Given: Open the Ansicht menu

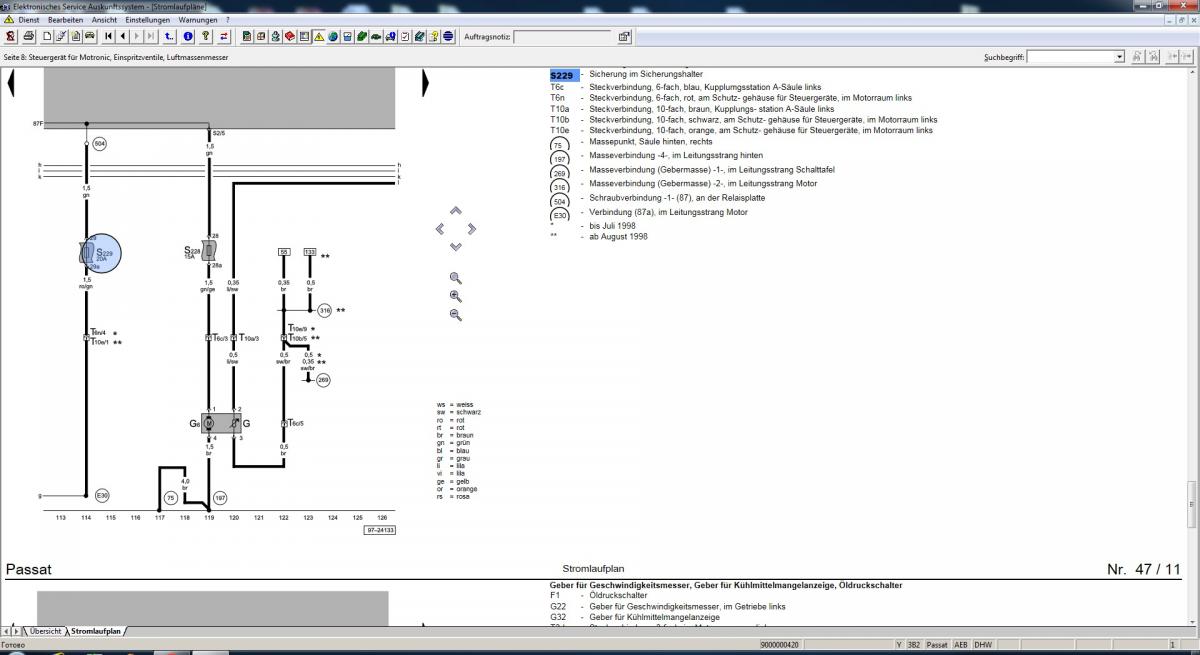Looking at the screenshot, I should point(104,19).
